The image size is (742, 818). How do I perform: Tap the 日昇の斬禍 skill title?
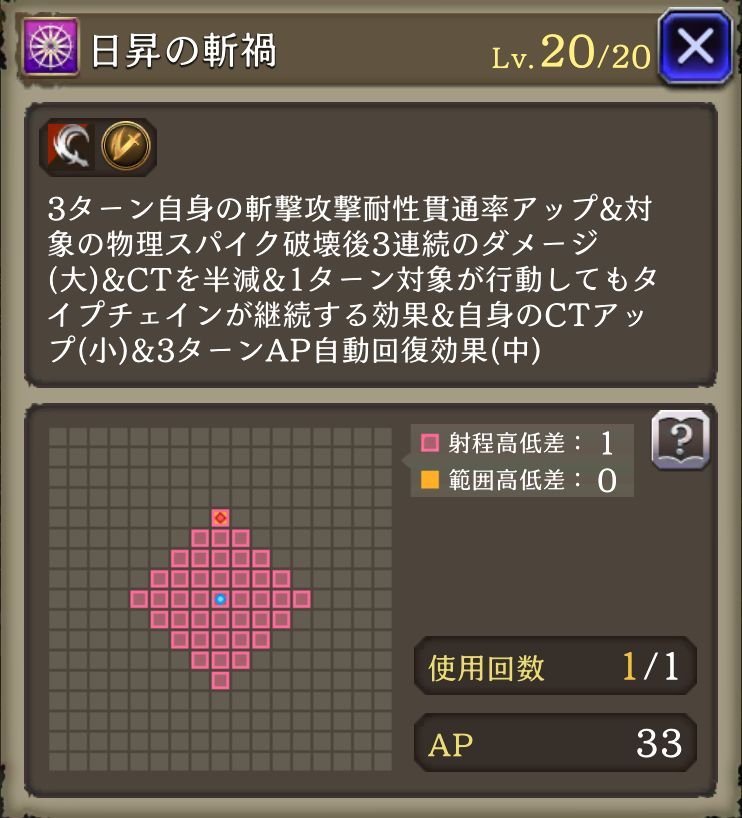click(184, 51)
